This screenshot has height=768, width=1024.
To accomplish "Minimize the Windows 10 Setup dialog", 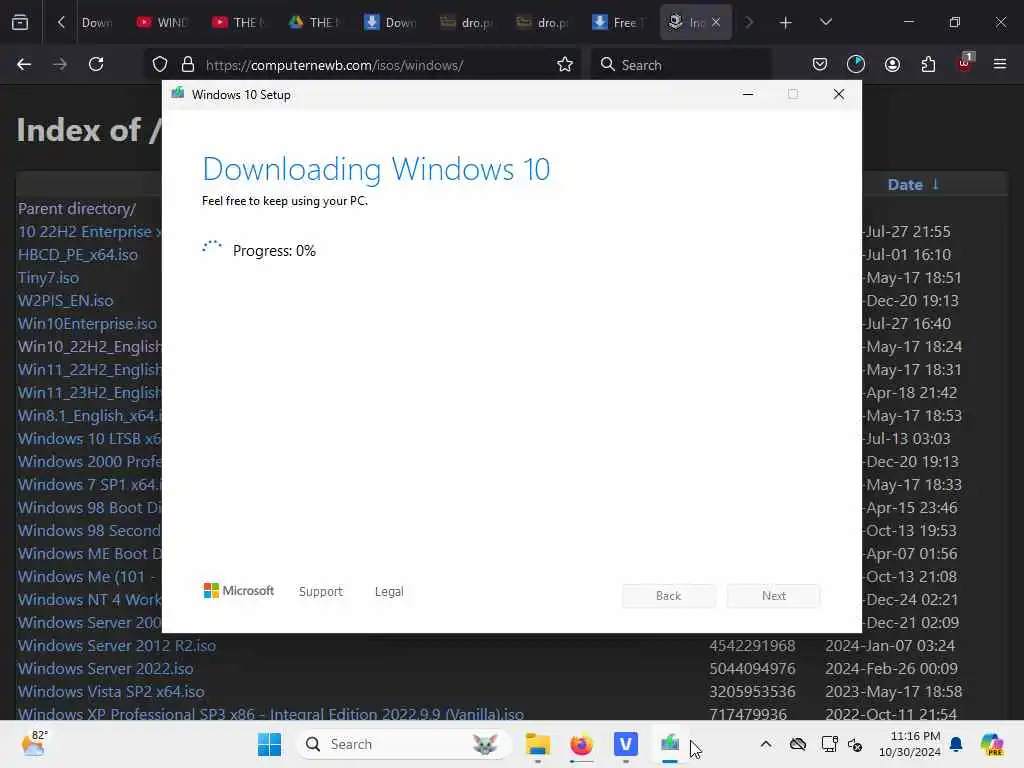I will point(748,95).
